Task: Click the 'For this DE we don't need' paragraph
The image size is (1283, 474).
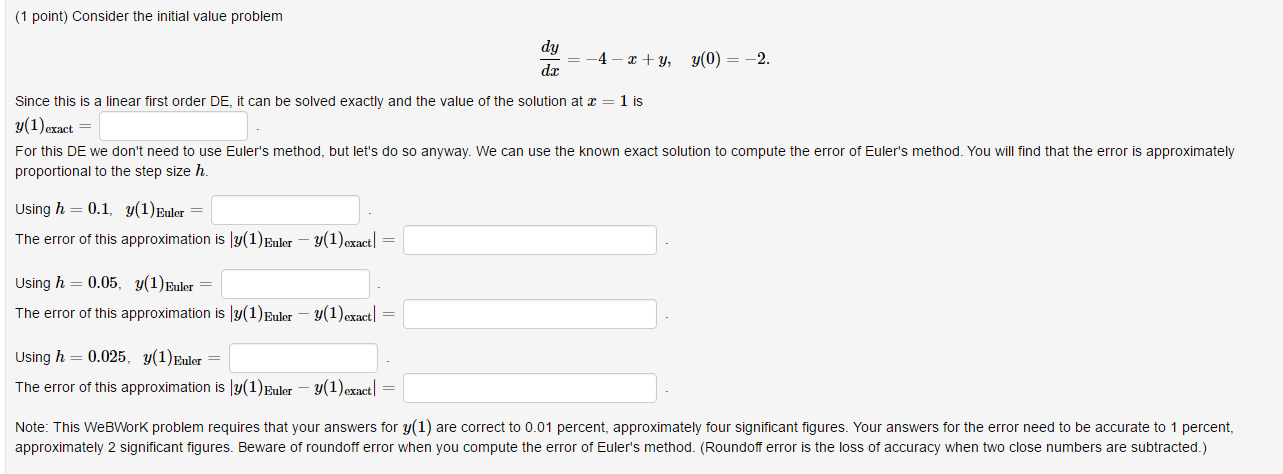Action: pos(625,161)
